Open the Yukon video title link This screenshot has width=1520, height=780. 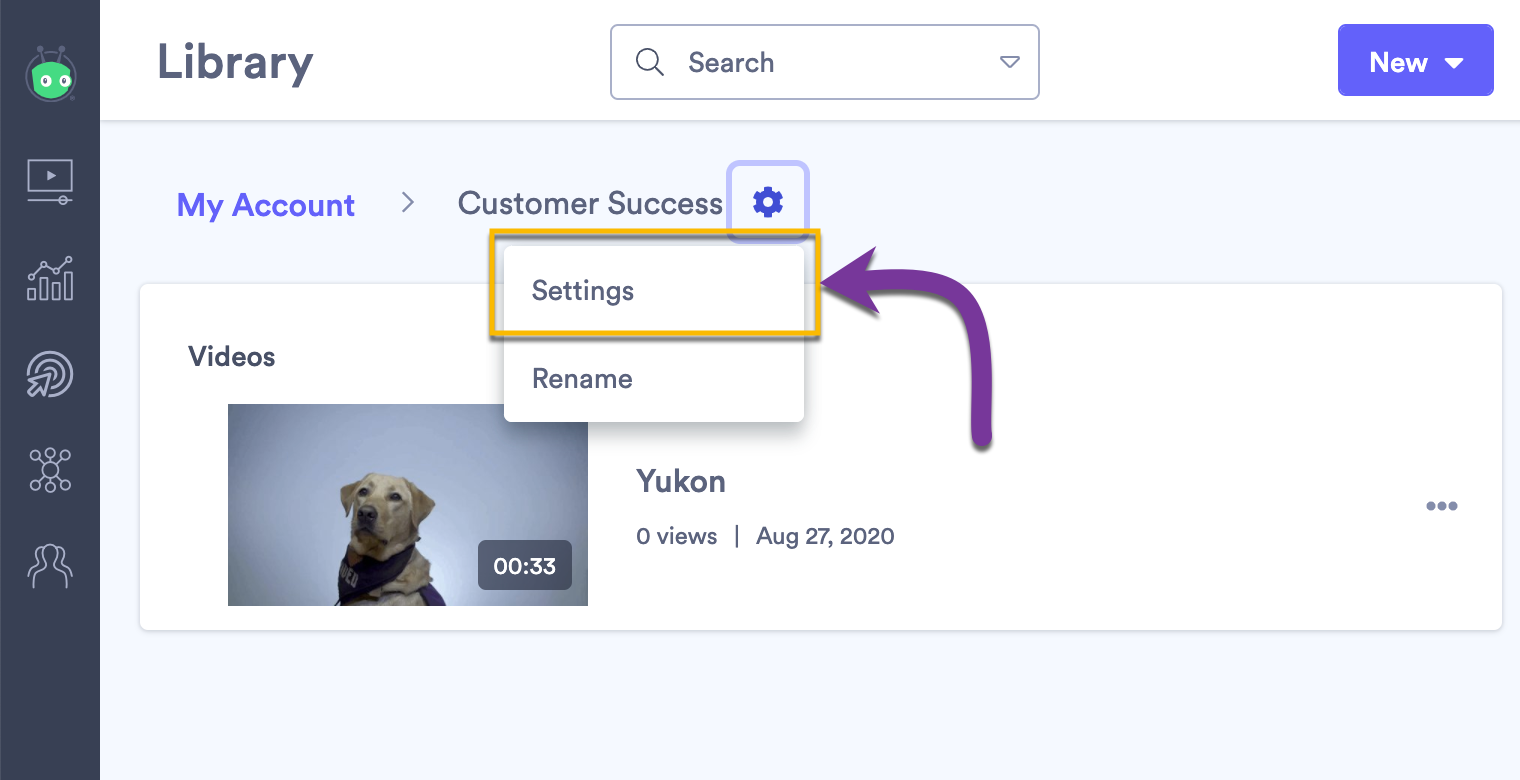coord(681,481)
